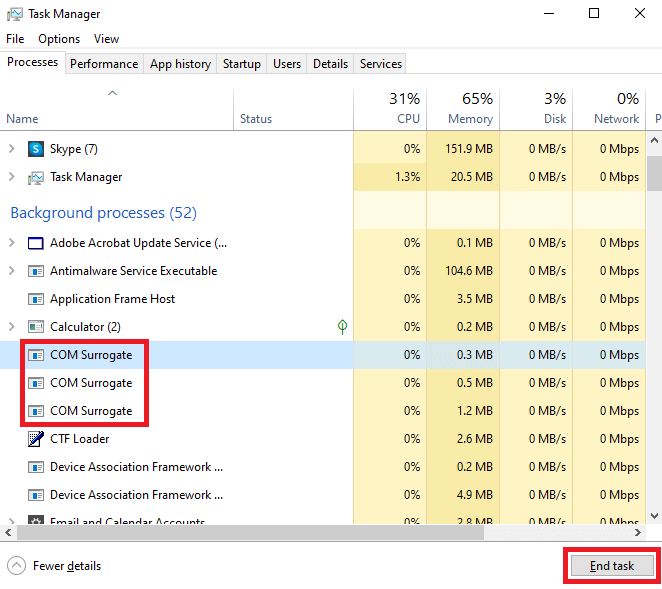The image size is (662, 589).
Task: Open the Users tab
Action: pos(287,64)
